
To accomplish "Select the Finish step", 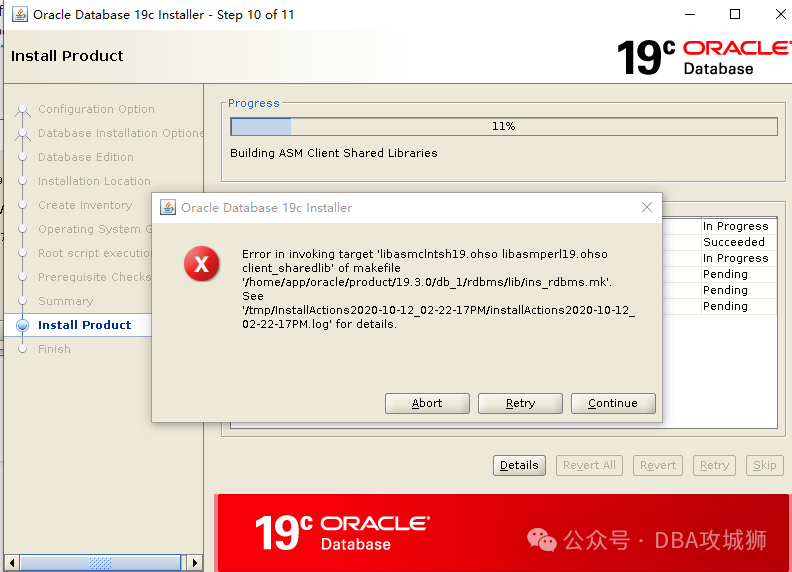I will point(55,349).
